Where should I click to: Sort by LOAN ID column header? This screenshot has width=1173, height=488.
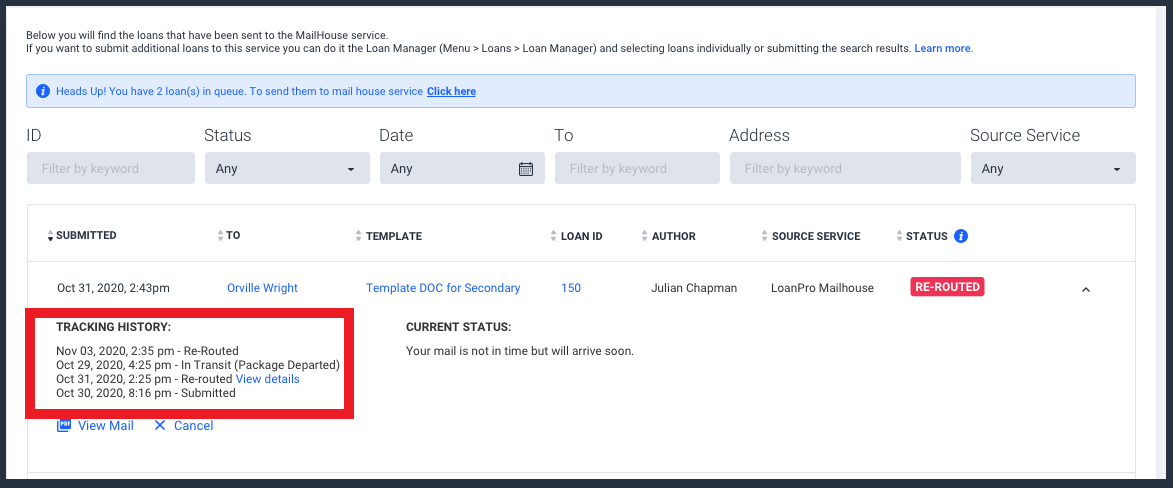[x=576, y=236]
